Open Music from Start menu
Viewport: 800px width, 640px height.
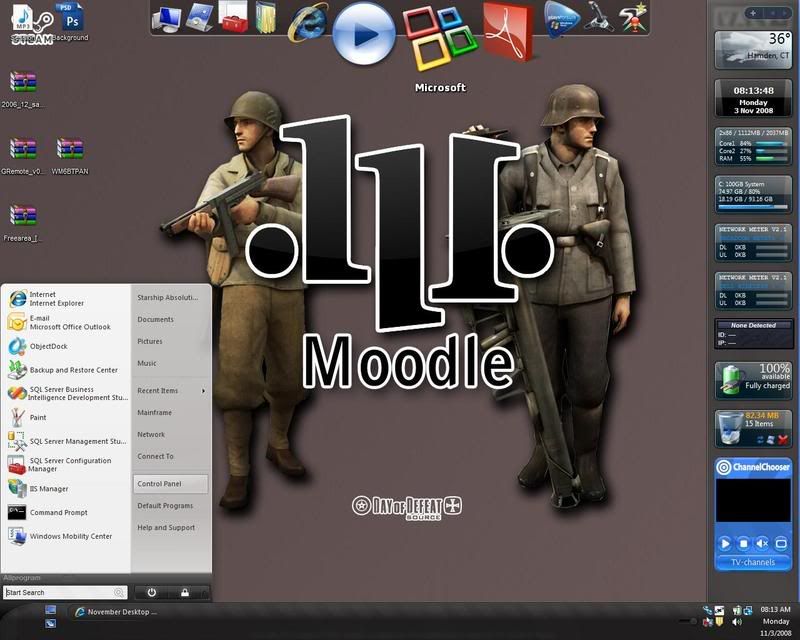(170, 363)
